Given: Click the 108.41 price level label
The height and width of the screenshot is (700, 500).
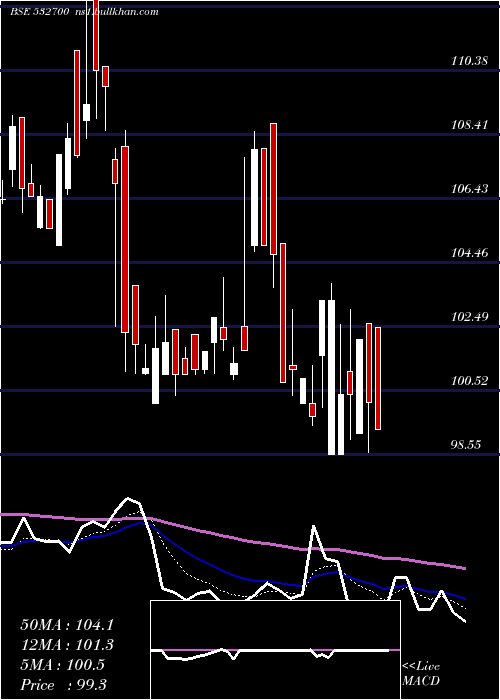Looking at the screenshot, I should (x=470, y=125).
